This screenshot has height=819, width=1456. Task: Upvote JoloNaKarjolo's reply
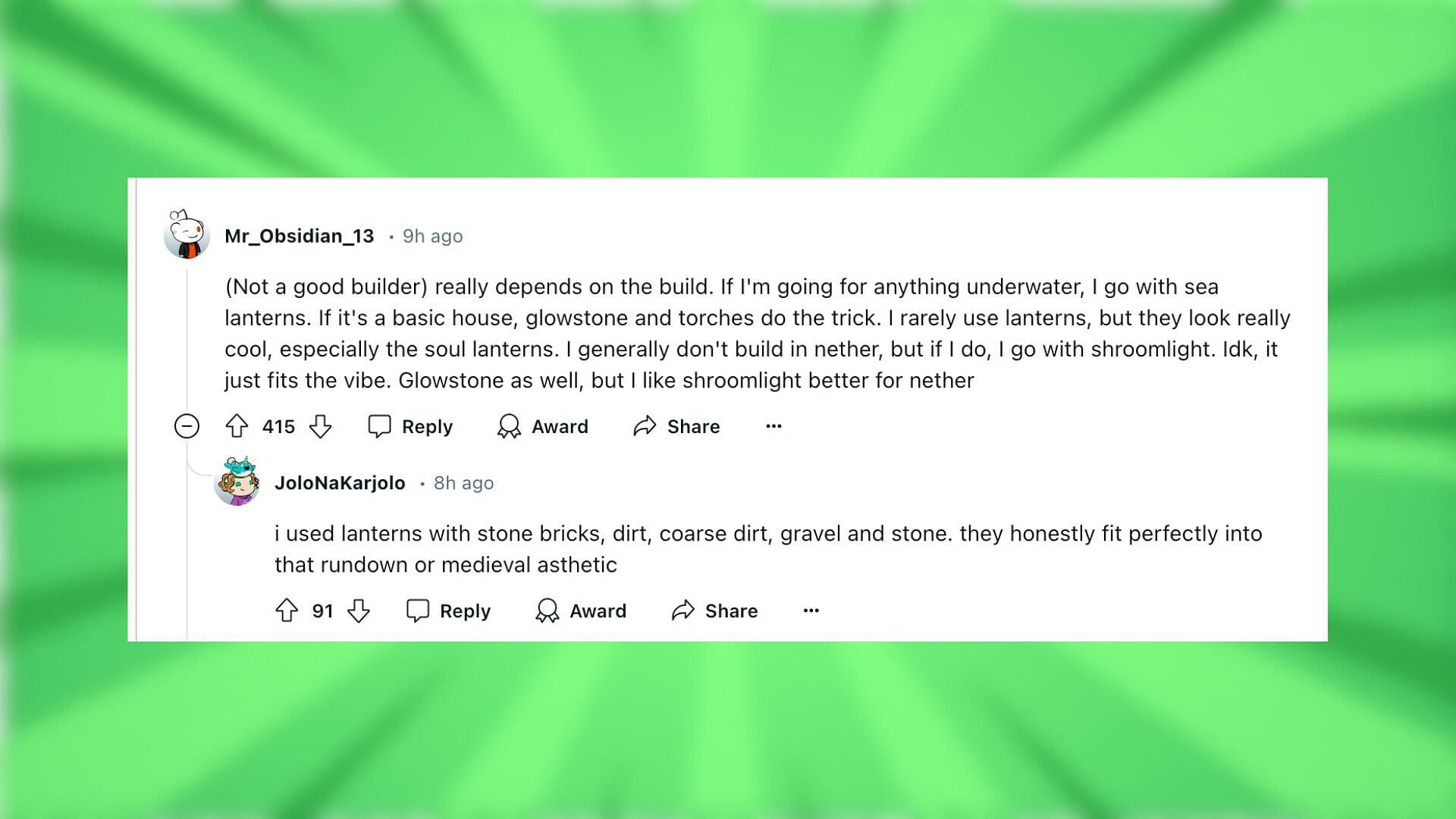287,610
